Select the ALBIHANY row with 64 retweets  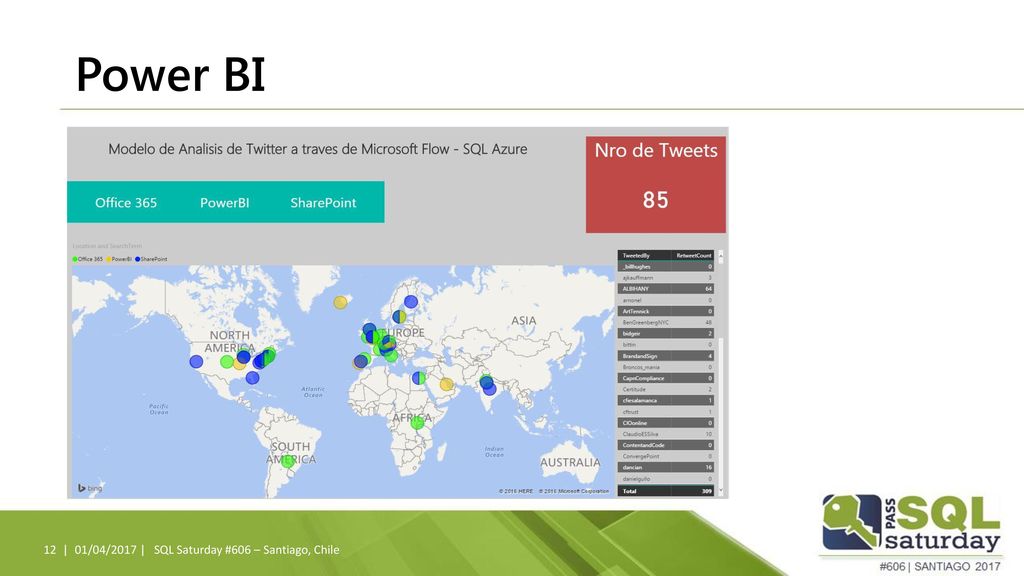[x=666, y=289]
